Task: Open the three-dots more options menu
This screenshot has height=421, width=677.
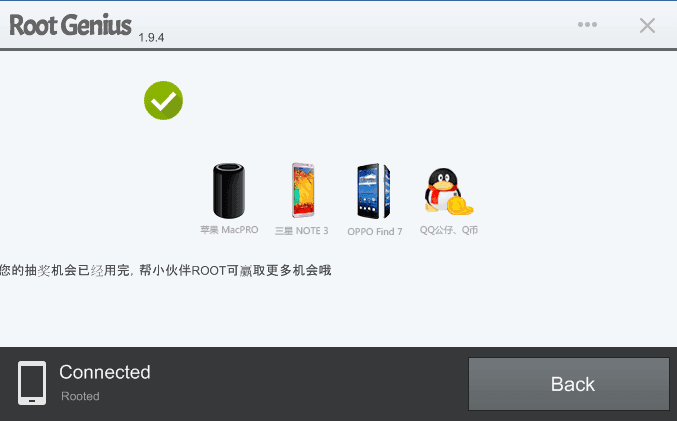Action: click(587, 25)
